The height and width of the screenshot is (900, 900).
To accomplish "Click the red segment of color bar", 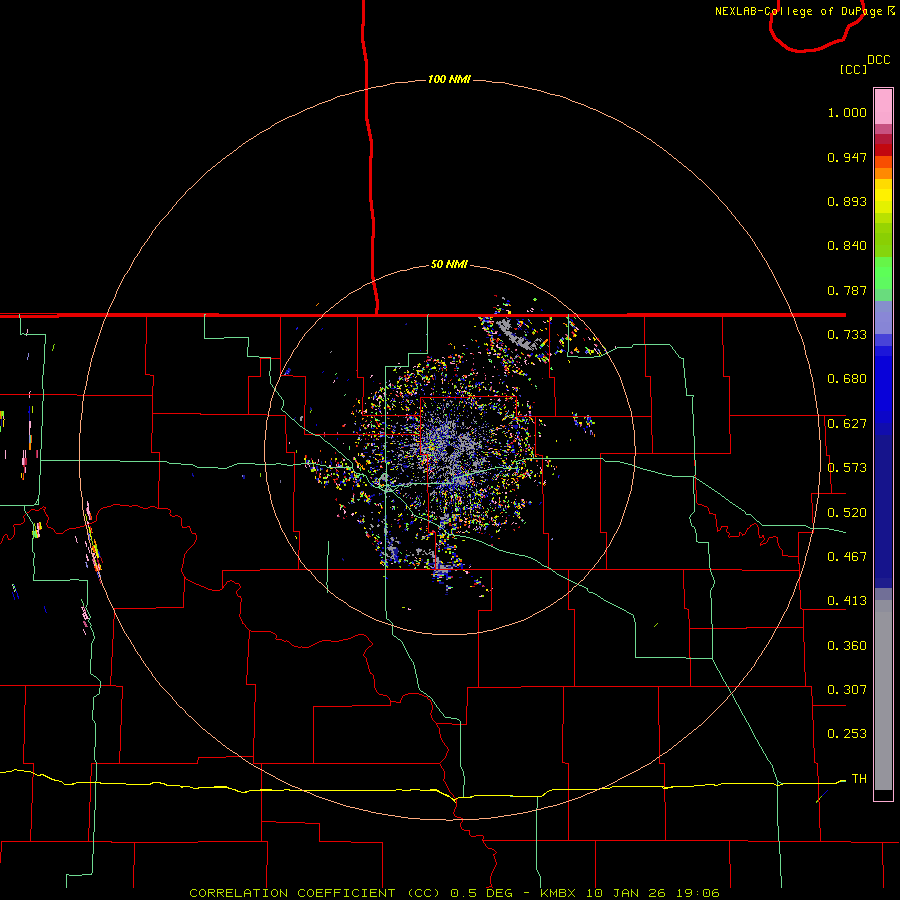I will click(883, 149).
